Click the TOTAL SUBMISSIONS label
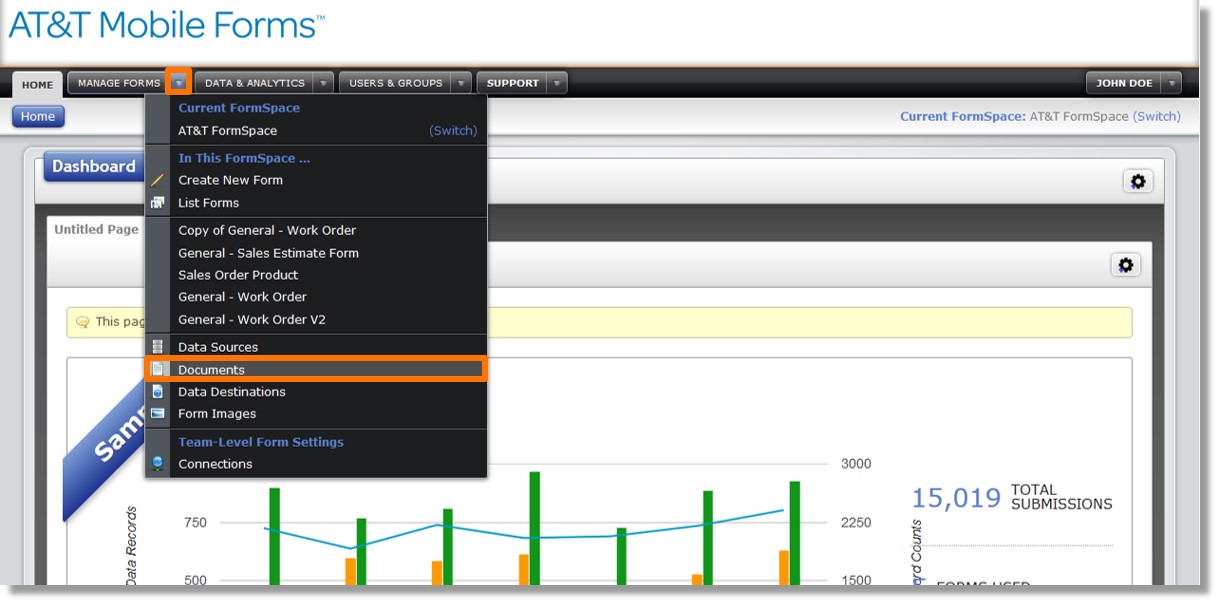Screen dimensions: 1218x603 [1061, 497]
